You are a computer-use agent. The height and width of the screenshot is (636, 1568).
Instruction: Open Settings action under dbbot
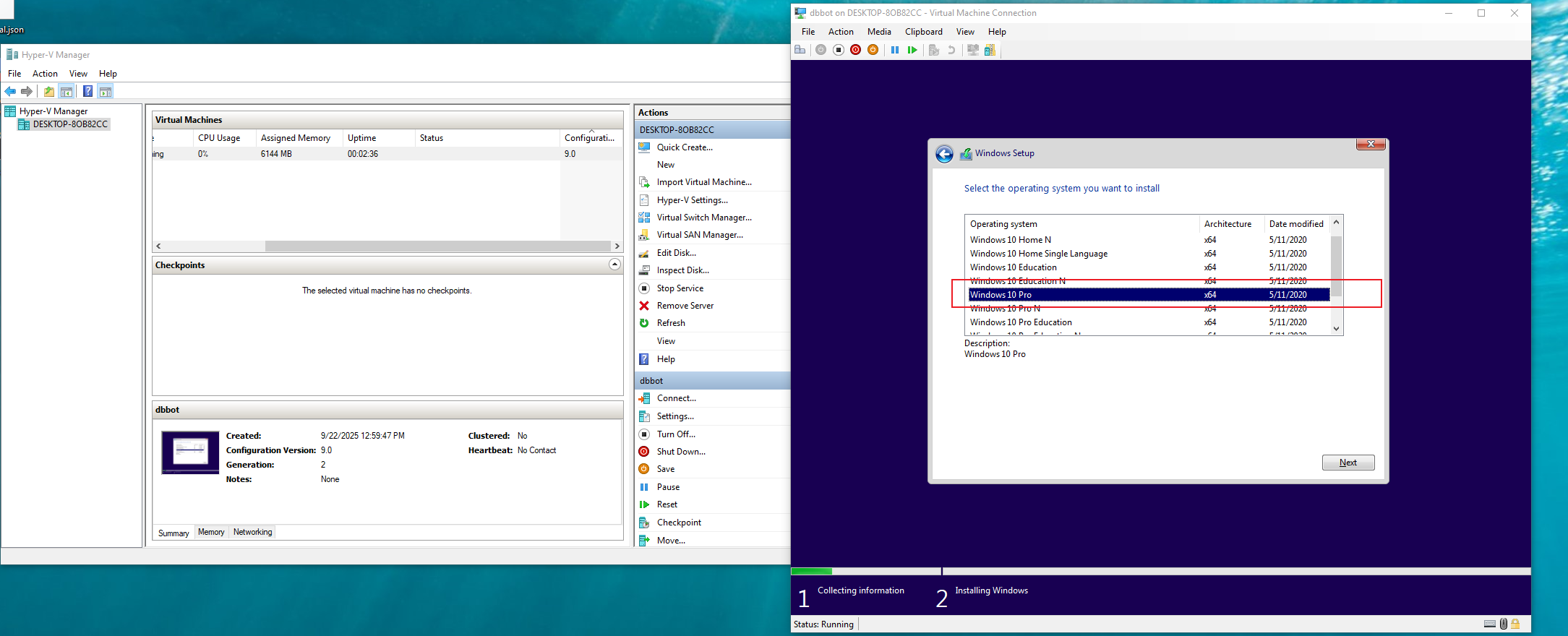(x=675, y=416)
